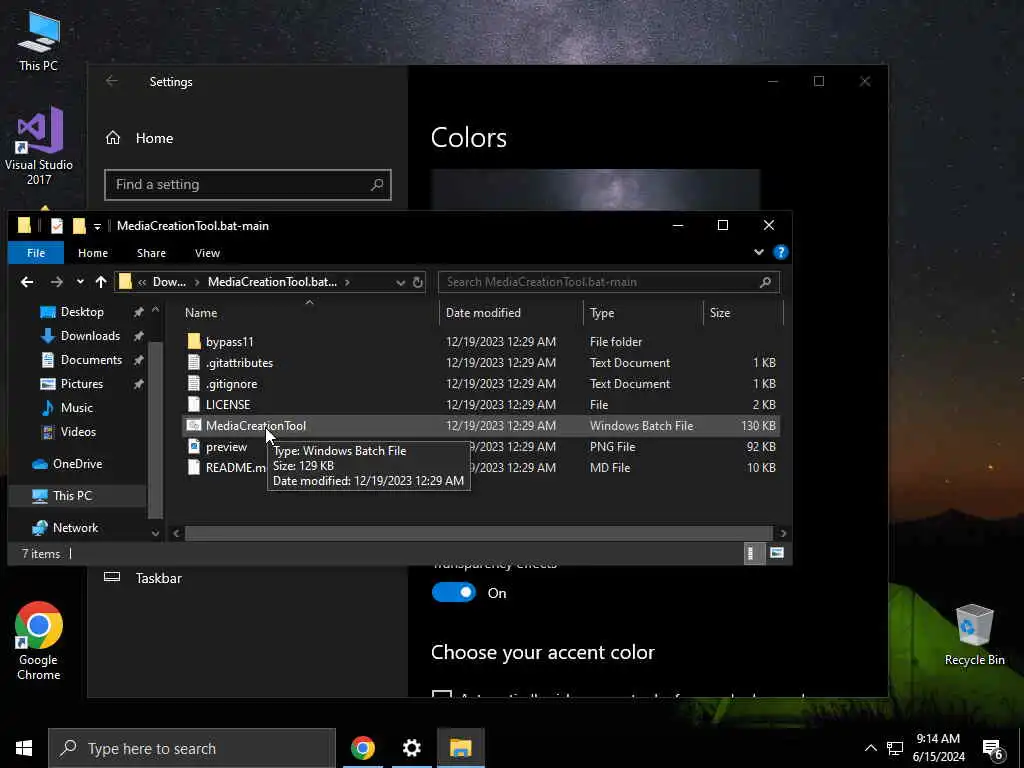Go back in File Explorer
Viewport: 1024px width, 768px height.
27,282
